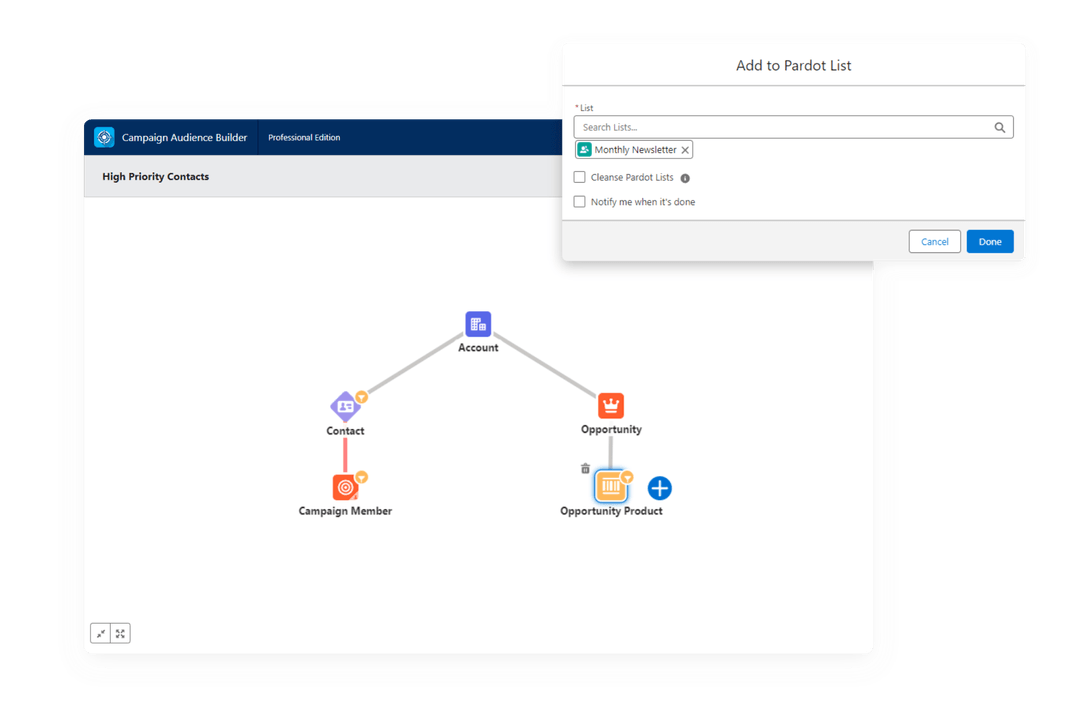This screenshot has height=714, width=1080.
Task: Open the filter badge on Campaign Member
Action: coord(361,476)
